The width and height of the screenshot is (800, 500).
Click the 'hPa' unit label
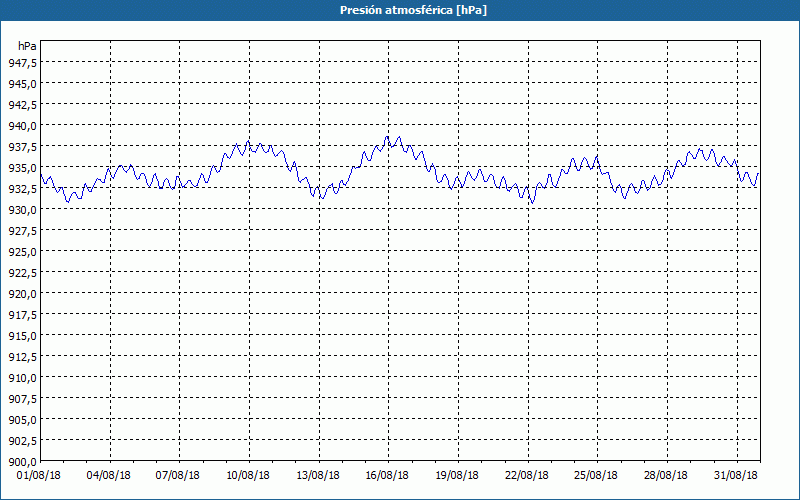pyautogui.click(x=27, y=46)
